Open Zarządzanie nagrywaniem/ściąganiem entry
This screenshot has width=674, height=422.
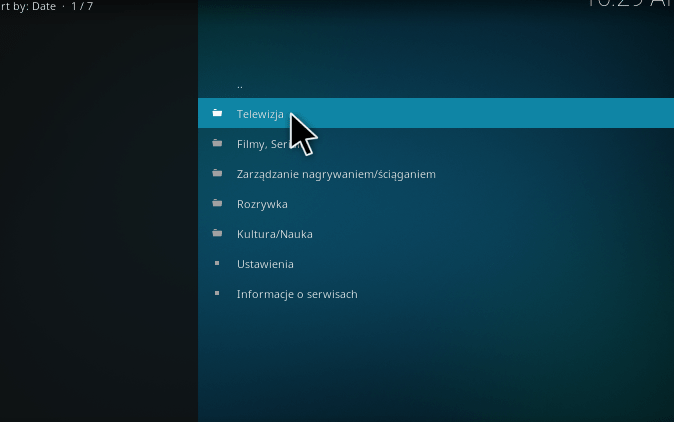pyautogui.click(x=435, y=174)
